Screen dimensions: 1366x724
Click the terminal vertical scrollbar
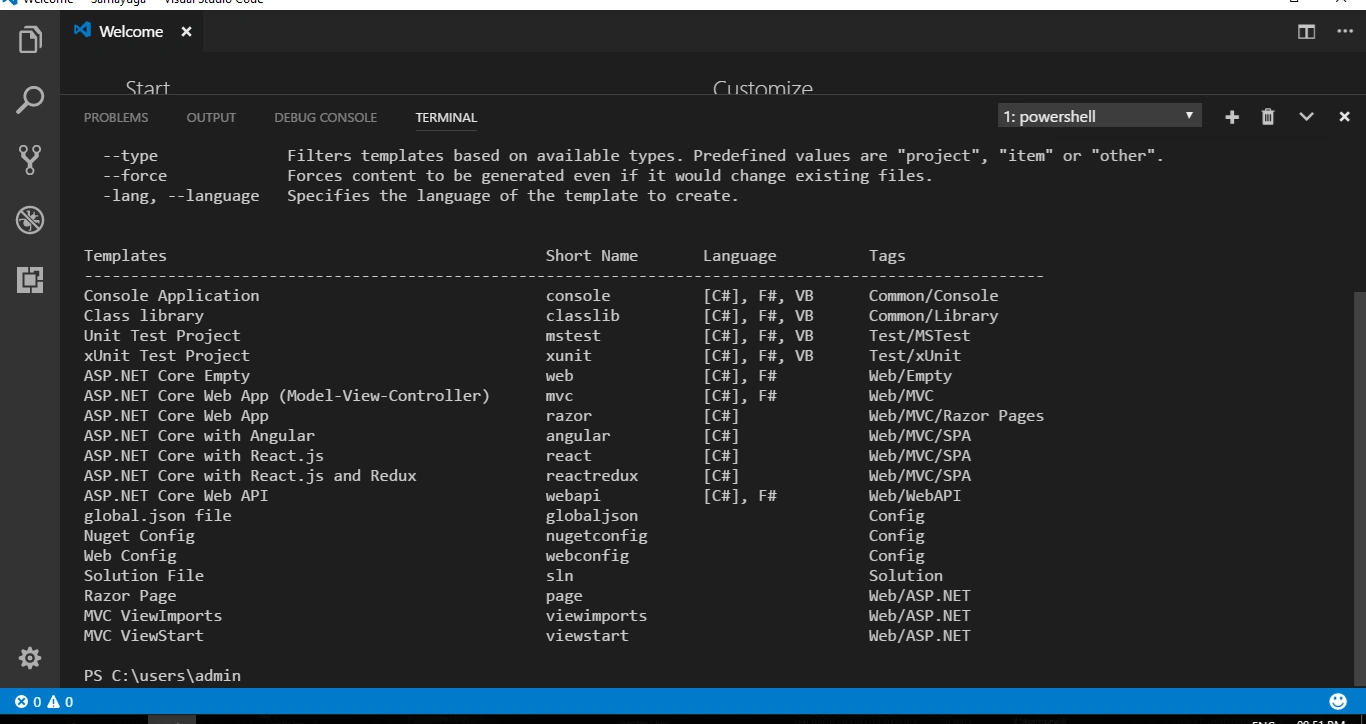pyautogui.click(x=1359, y=490)
